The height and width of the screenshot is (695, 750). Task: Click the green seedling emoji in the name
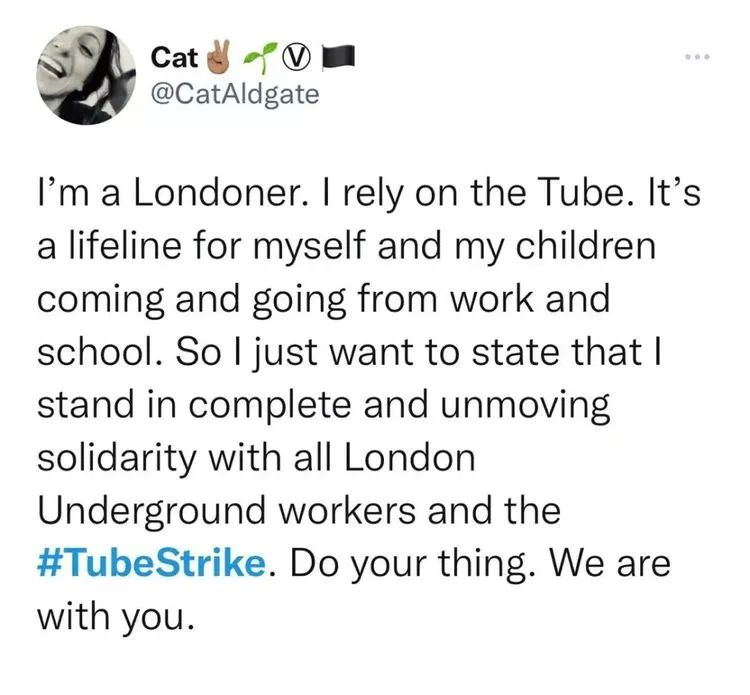click(260, 58)
